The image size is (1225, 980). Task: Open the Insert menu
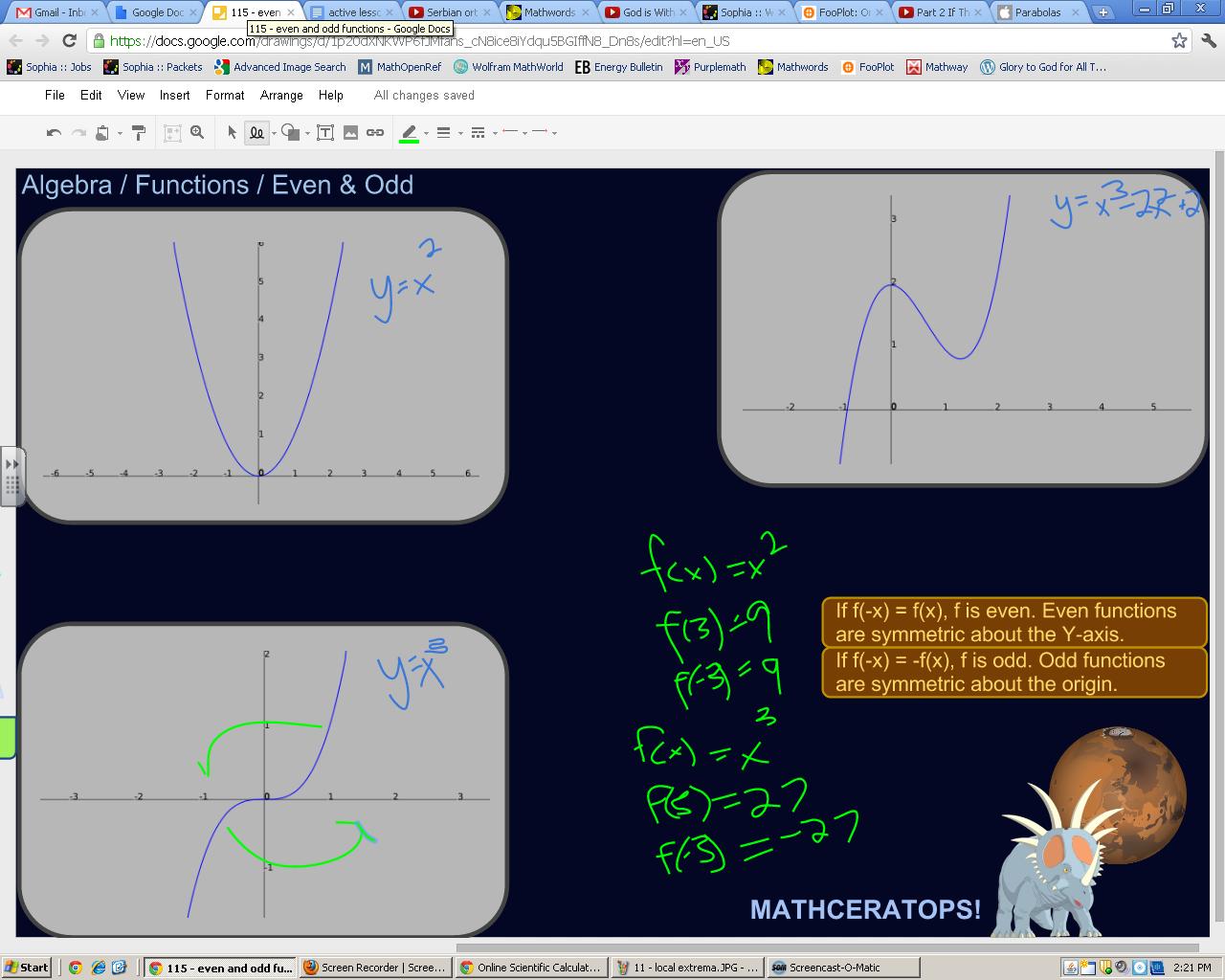(x=174, y=95)
